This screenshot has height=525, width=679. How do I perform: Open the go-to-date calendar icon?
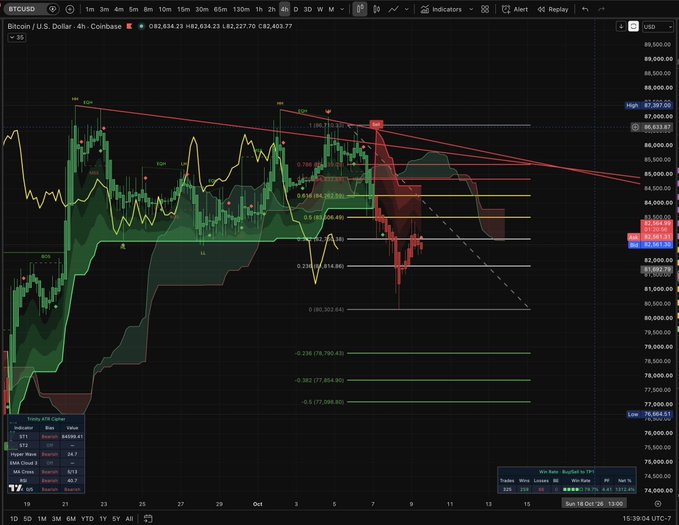point(148,519)
